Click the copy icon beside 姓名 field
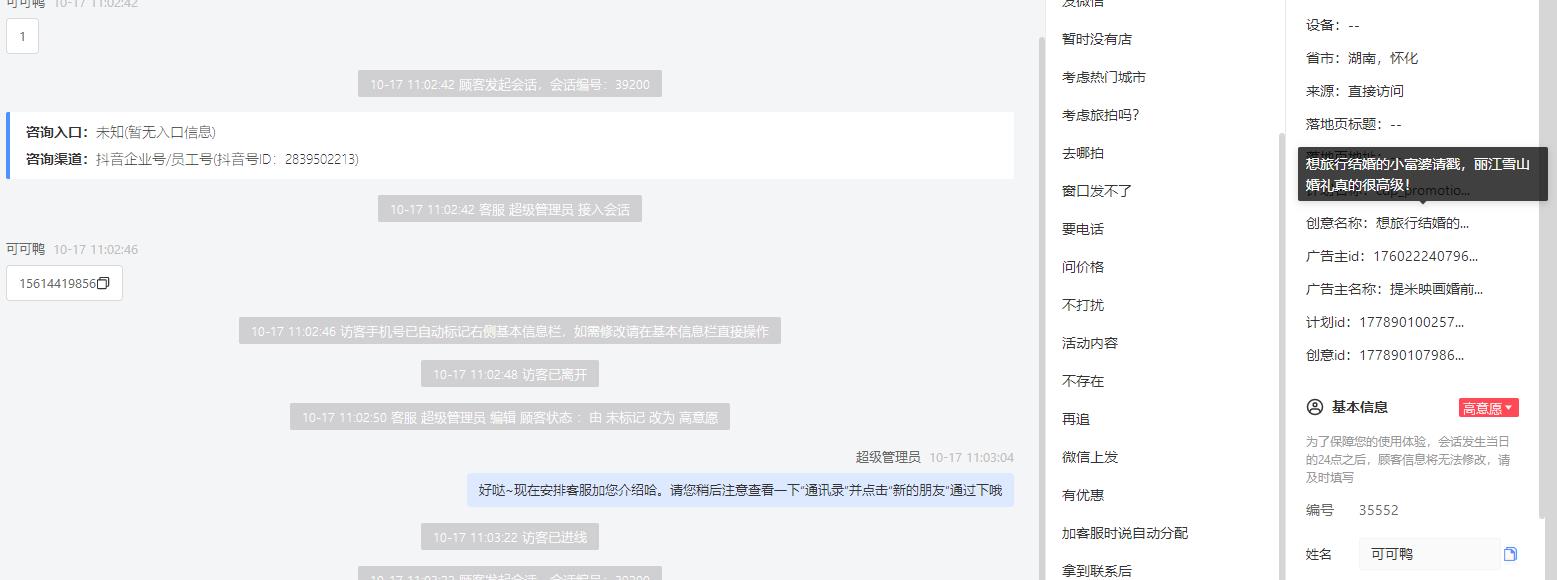This screenshot has width=1557, height=580. click(1510, 554)
